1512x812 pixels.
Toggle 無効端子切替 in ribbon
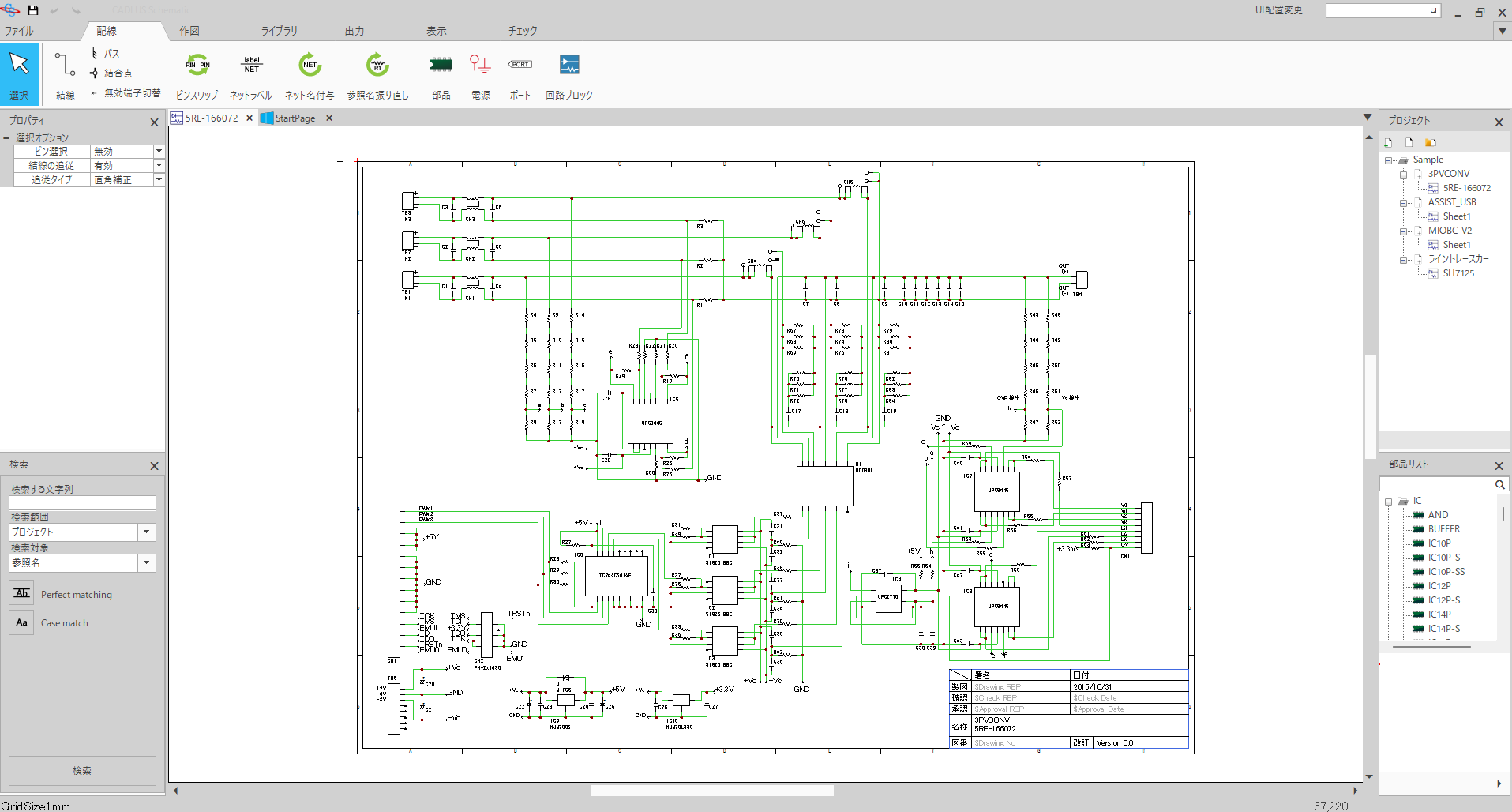[x=126, y=93]
